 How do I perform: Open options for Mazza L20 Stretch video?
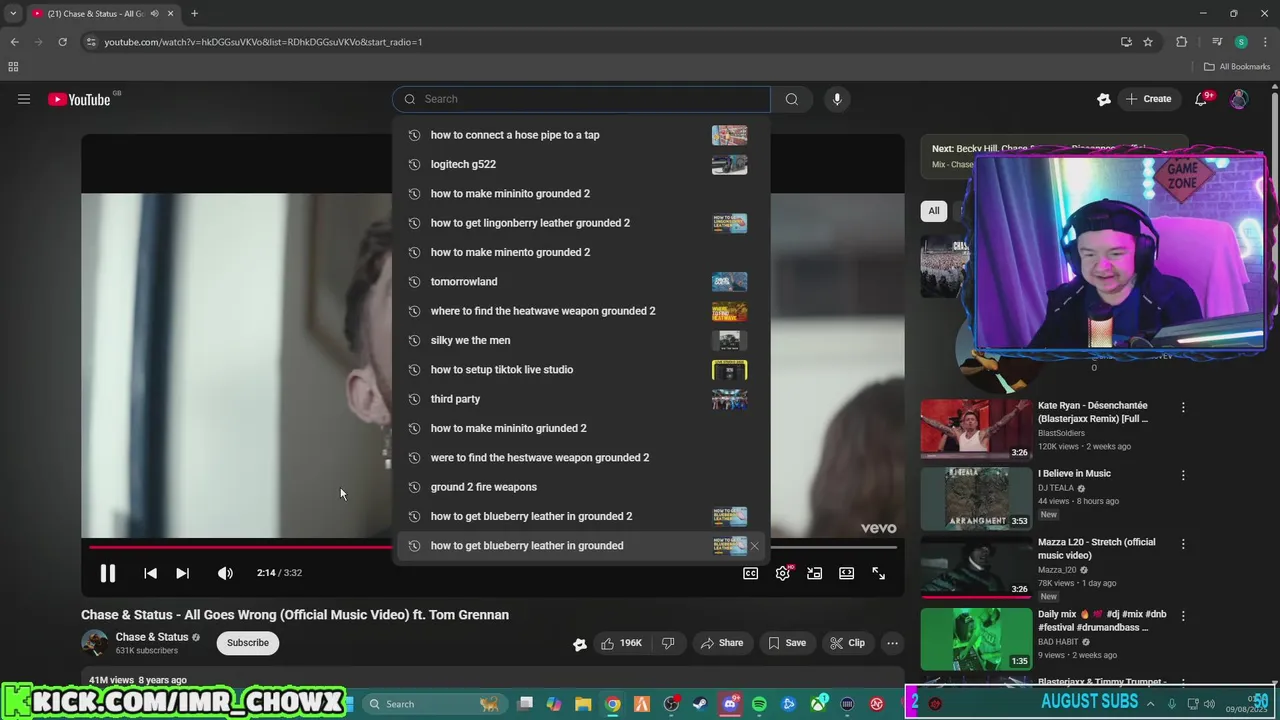coord(1183,544)
